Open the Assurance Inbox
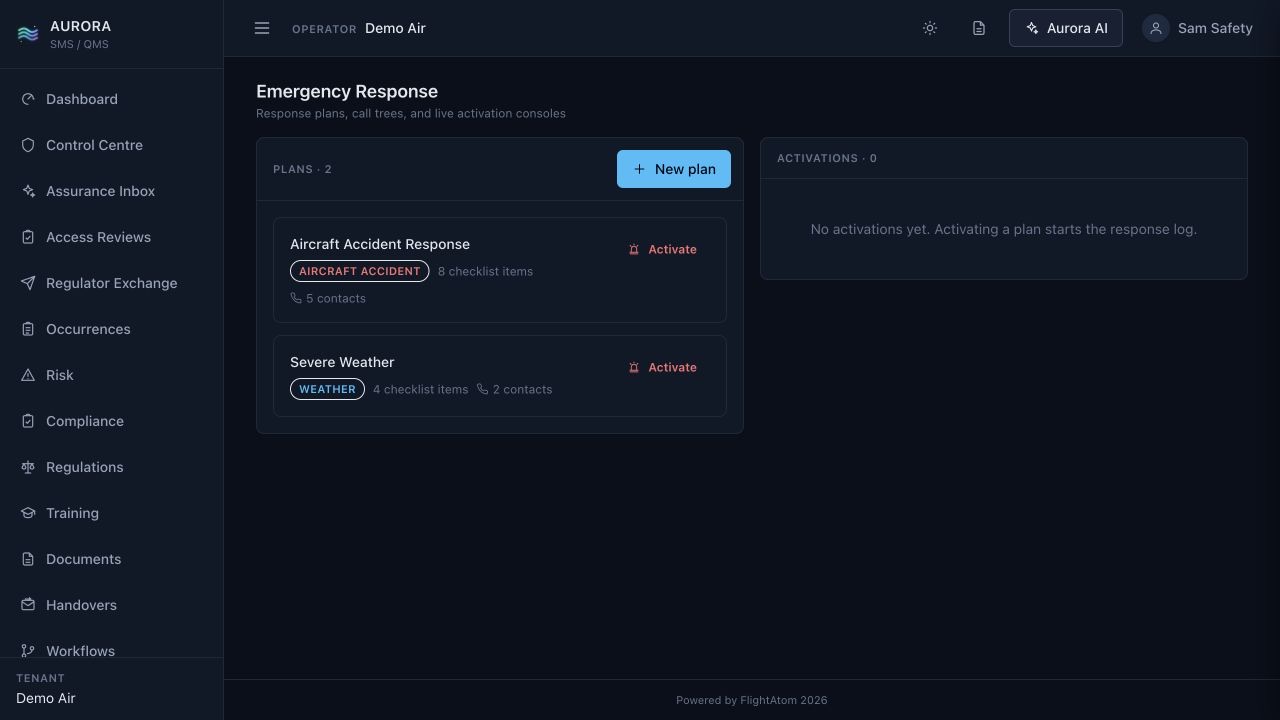This screenshot has height=720, width=1280. coord(111,191)
